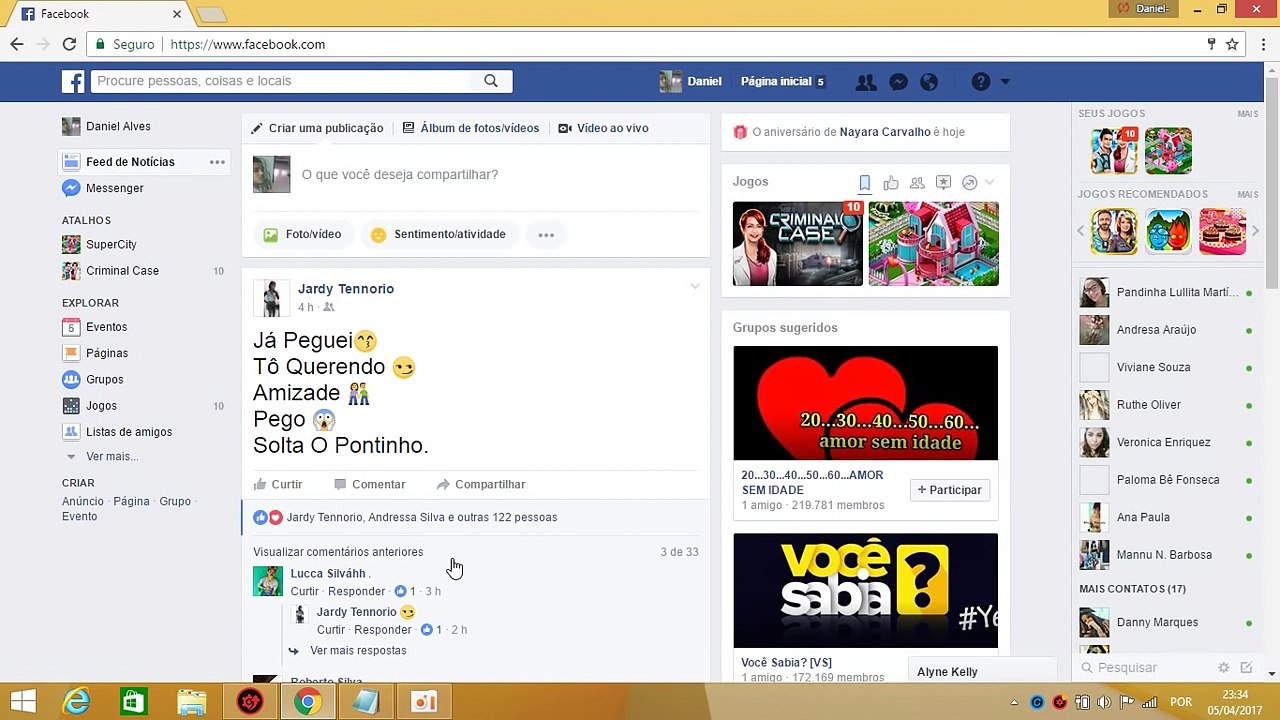Open the Chrome icon on the taskbar
Screen dimensions: 1280x720
coord(308,702)
